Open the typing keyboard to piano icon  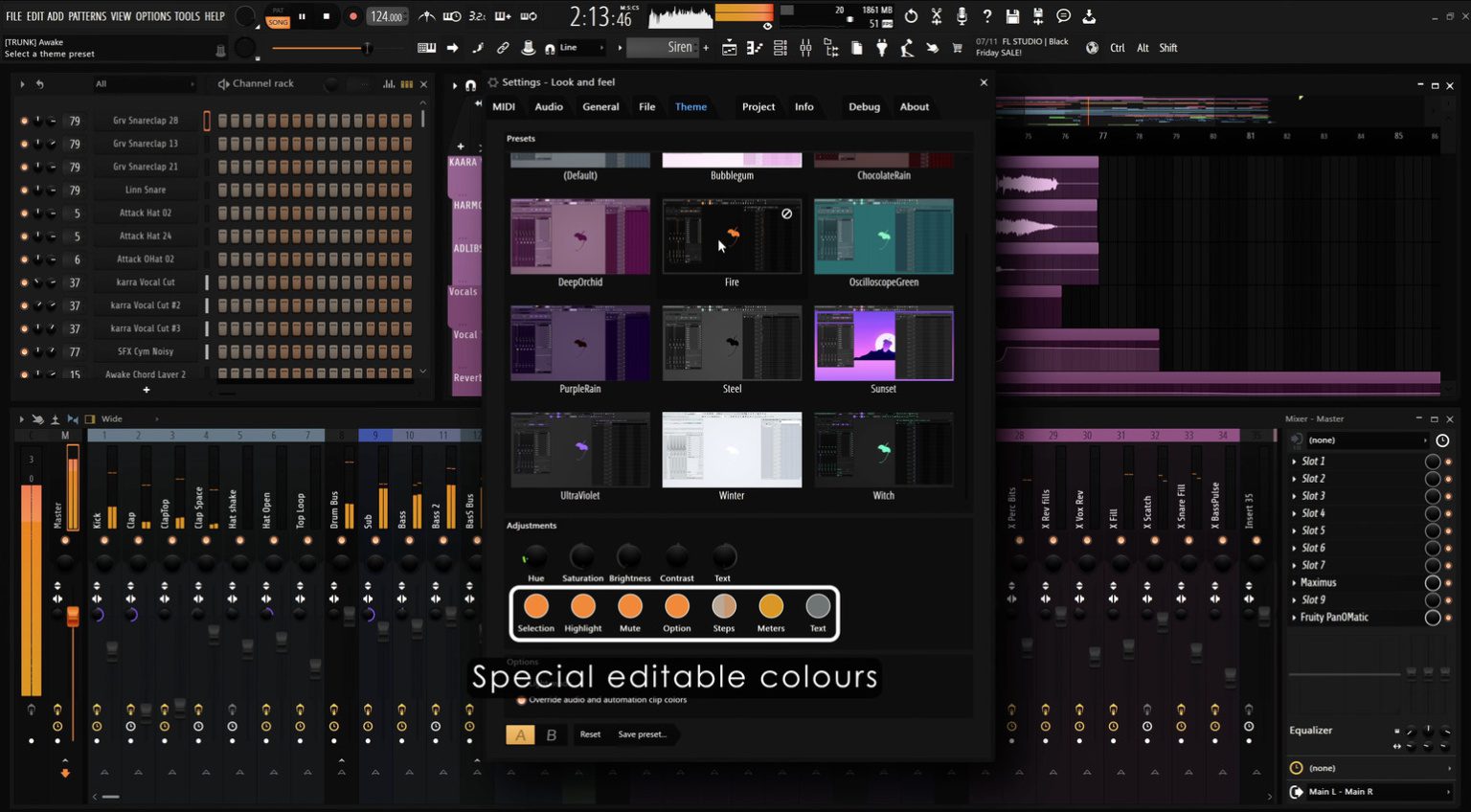point(427,48)
